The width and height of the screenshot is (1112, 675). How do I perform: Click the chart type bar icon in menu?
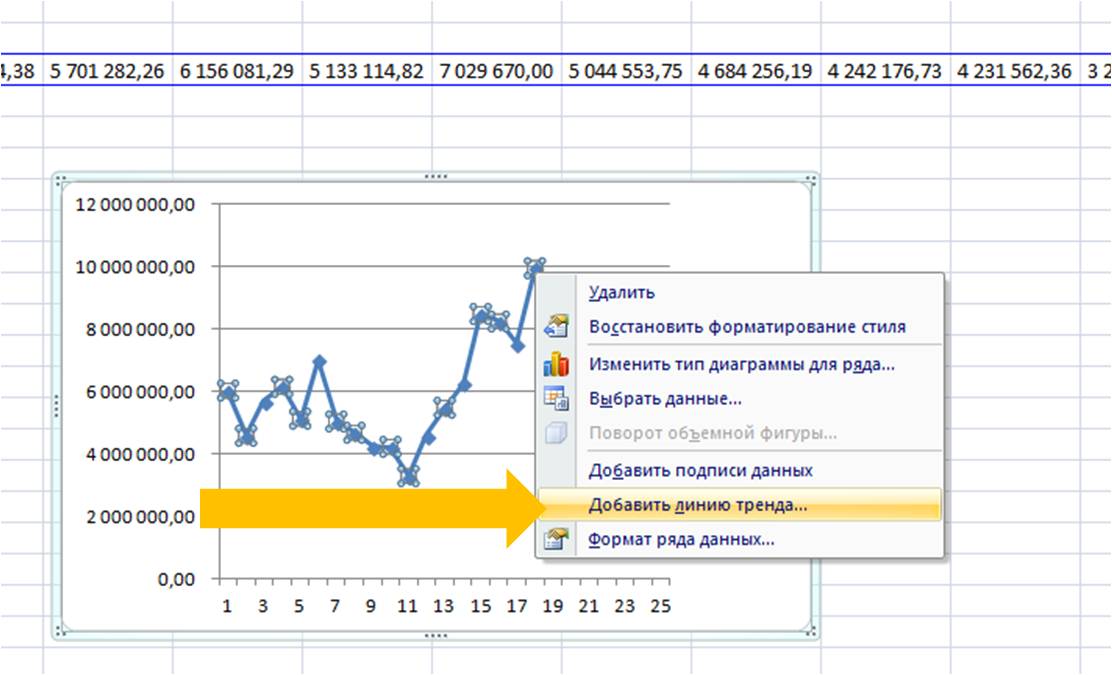[556, 364]
